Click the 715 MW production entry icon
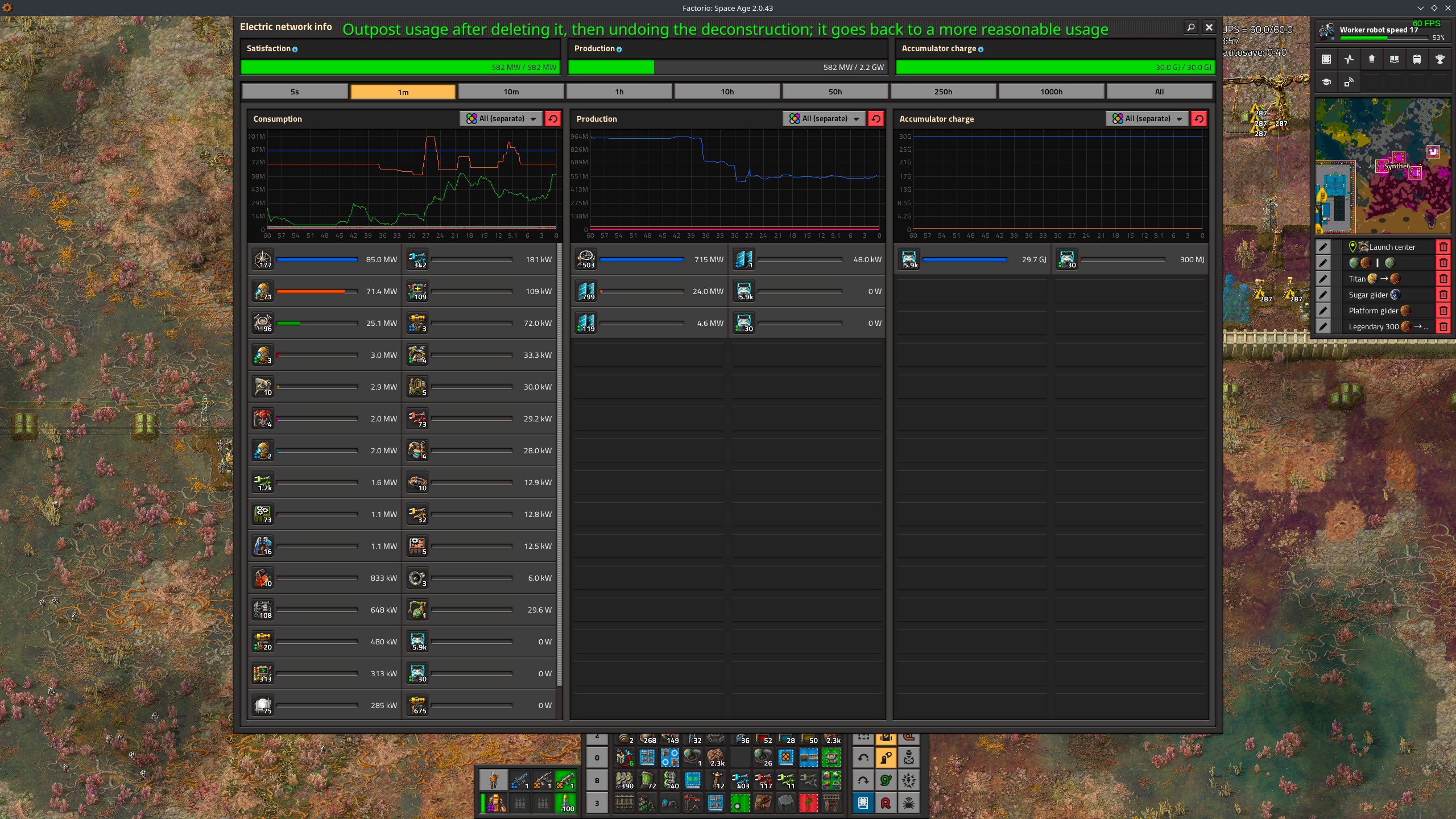 (x=586, y=259)
